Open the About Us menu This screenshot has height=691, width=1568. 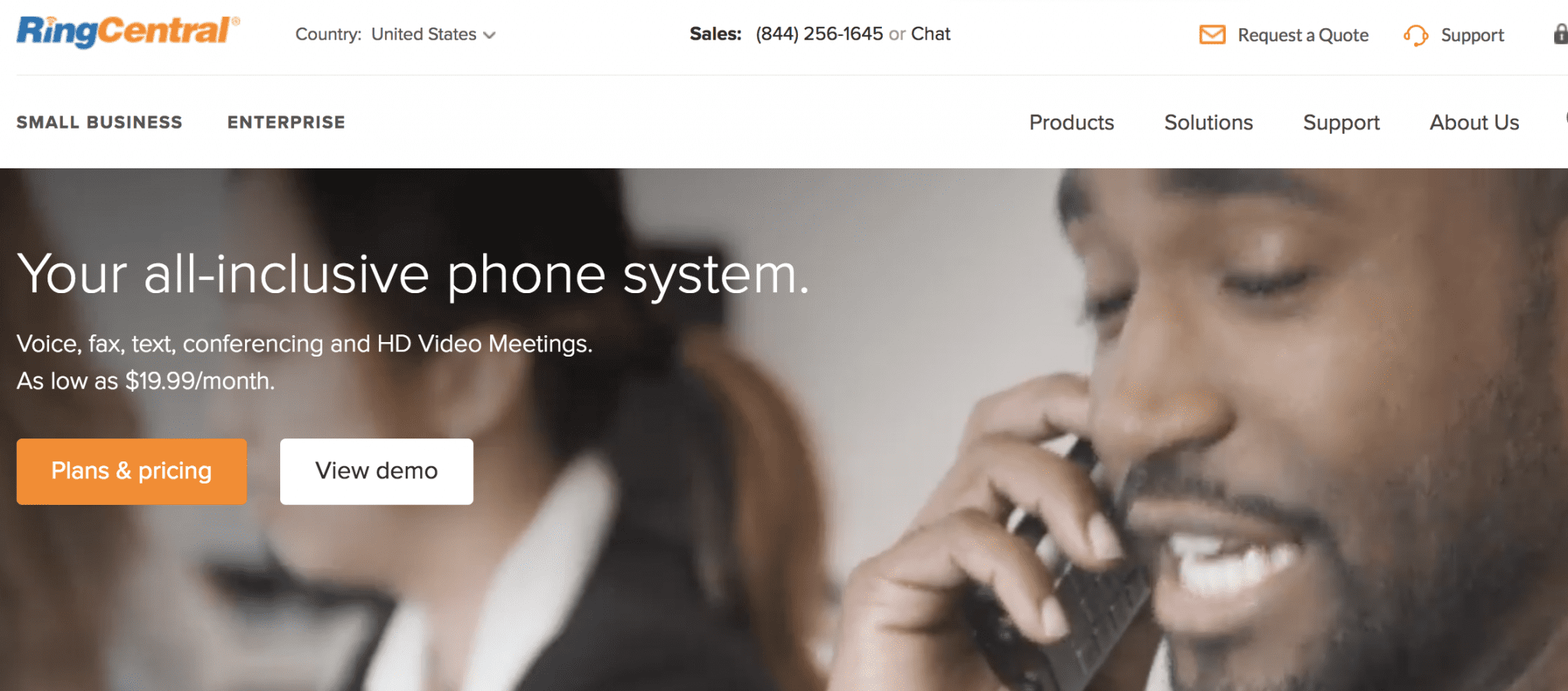(x=1474, y=122)
